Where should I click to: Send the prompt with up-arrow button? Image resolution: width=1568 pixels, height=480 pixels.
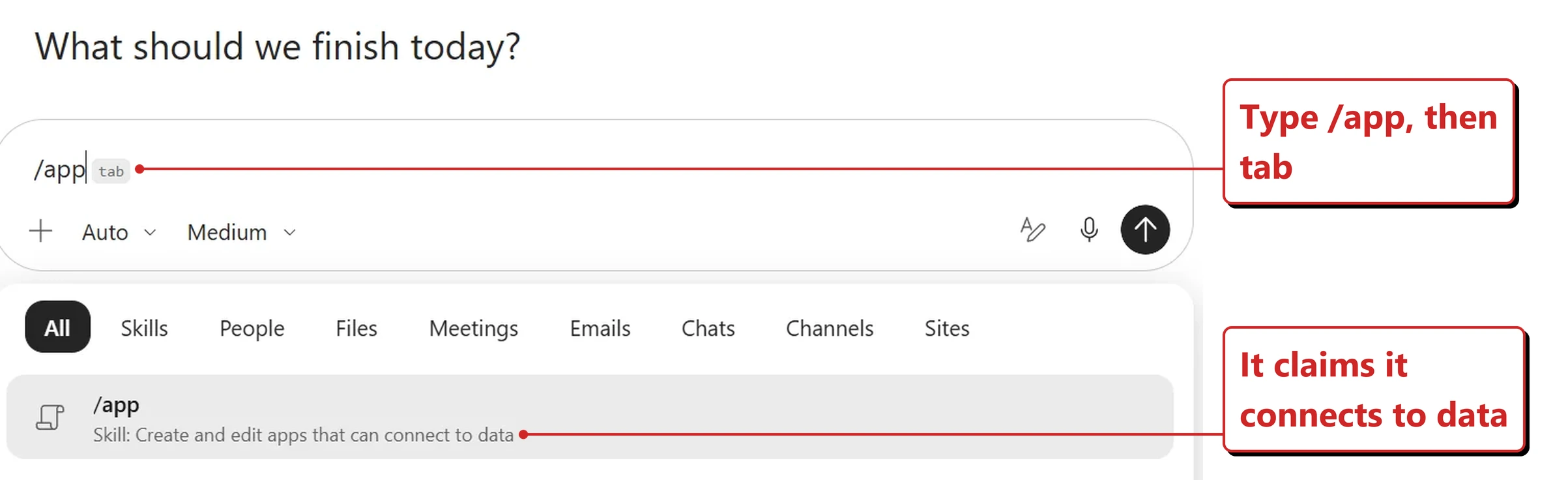click(x=1145, y=230)
